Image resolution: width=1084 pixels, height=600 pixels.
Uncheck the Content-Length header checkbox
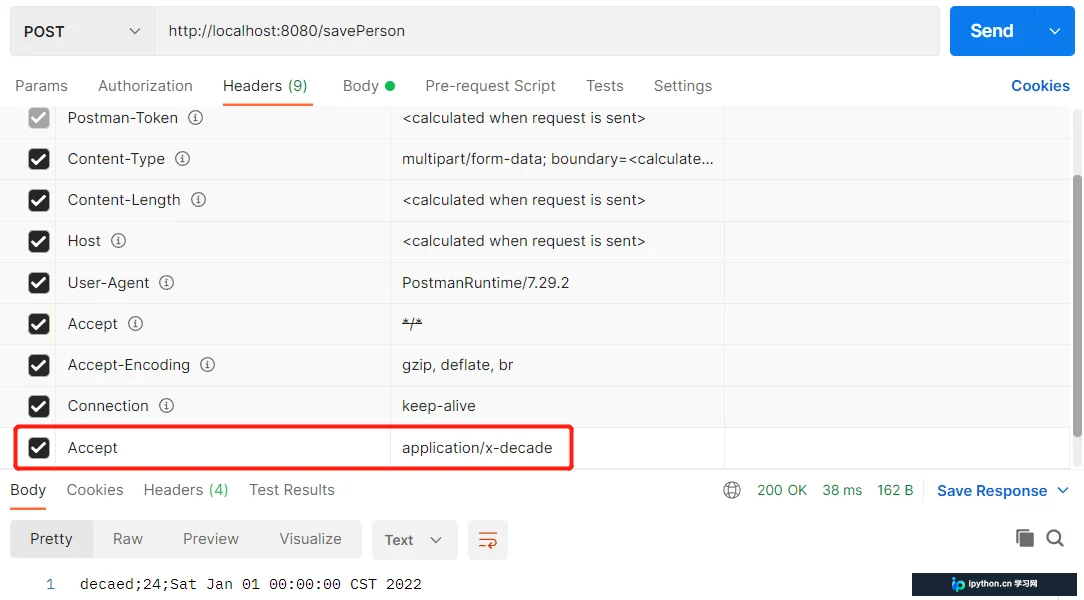(39, 200)
